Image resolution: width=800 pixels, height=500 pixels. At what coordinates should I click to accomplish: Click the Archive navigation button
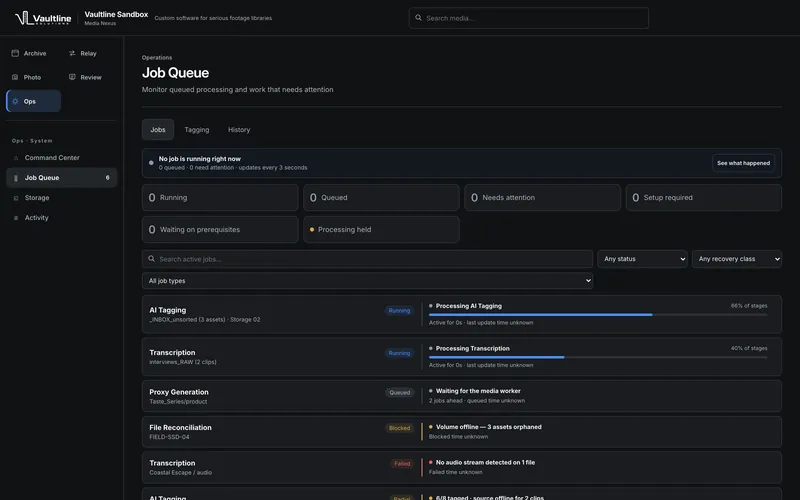(x=34, y=53)
